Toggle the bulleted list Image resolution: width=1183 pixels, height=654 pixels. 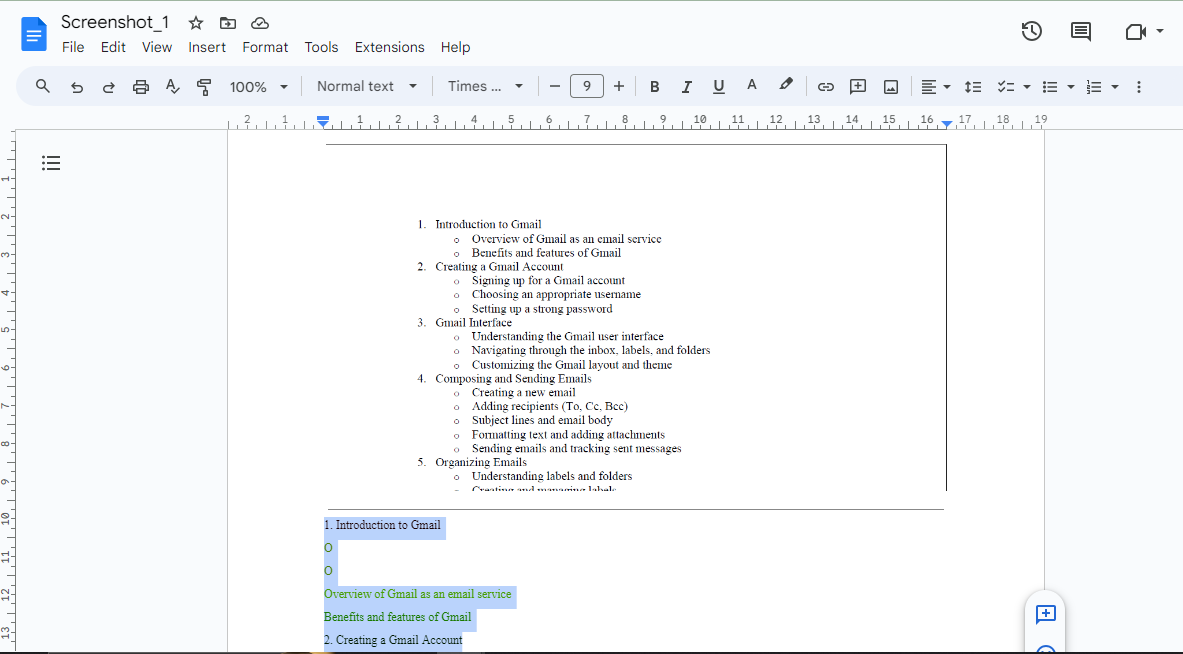[x=1049, y=87]
